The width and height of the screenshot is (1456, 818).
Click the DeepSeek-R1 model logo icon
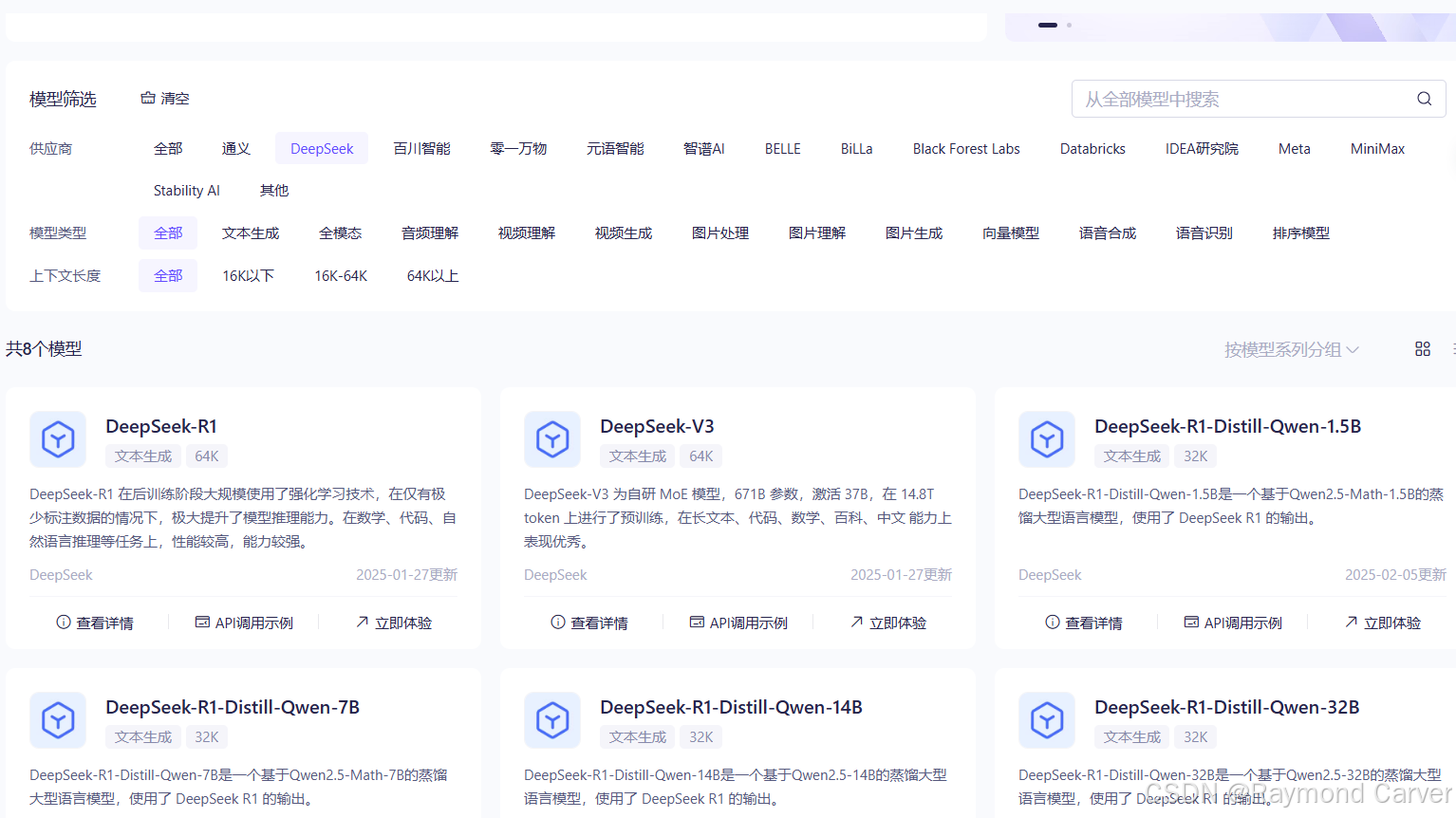pyautogui.click(x=58, y=439)
